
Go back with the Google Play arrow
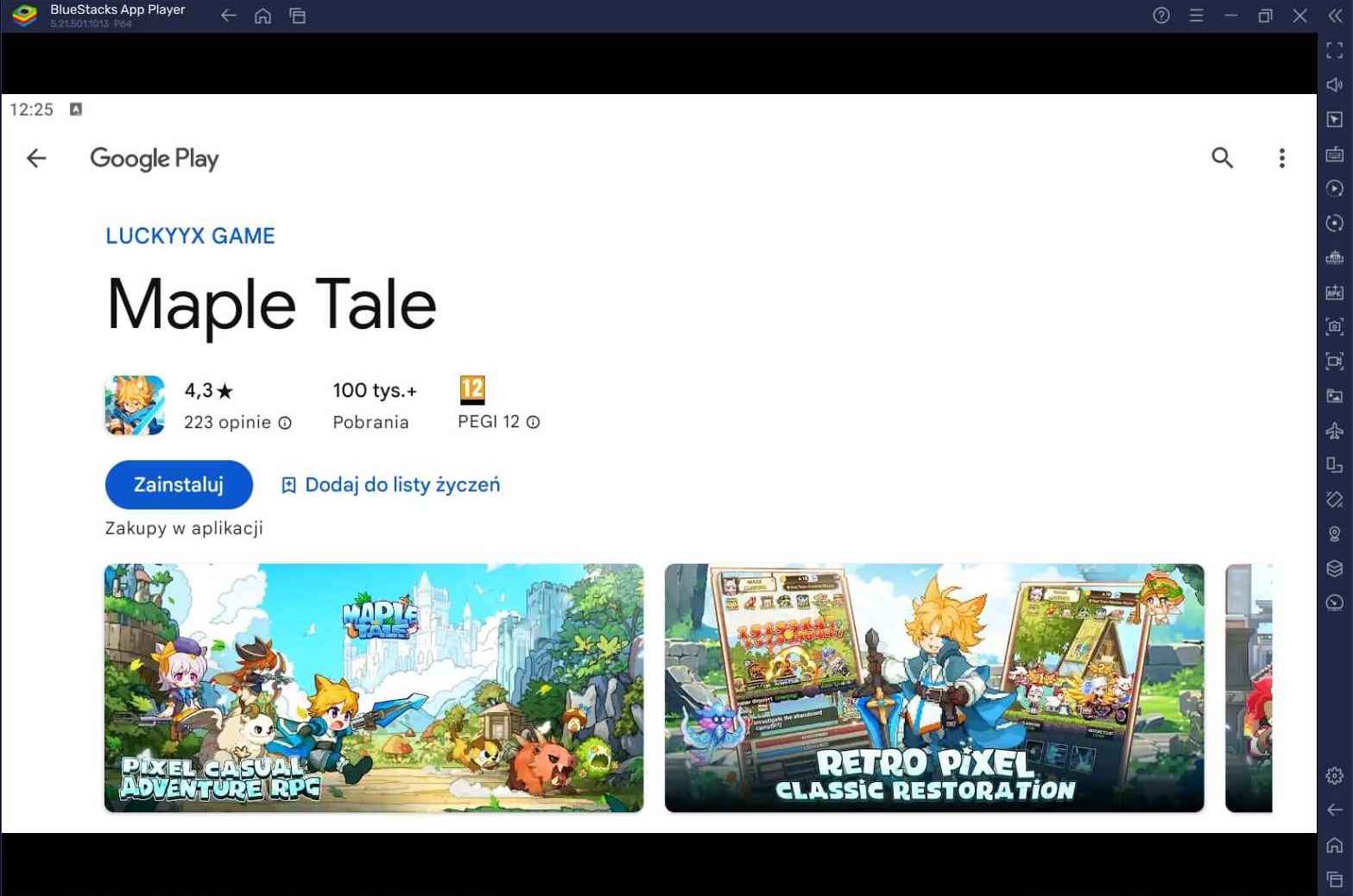pyautogui.click(x=36, y=158)
